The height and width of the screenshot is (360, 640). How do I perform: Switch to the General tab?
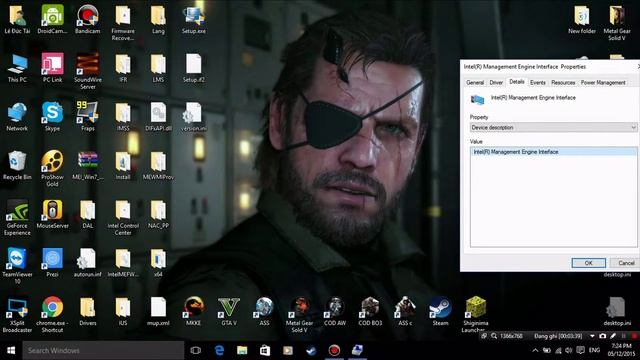click(x=475, y=82)
